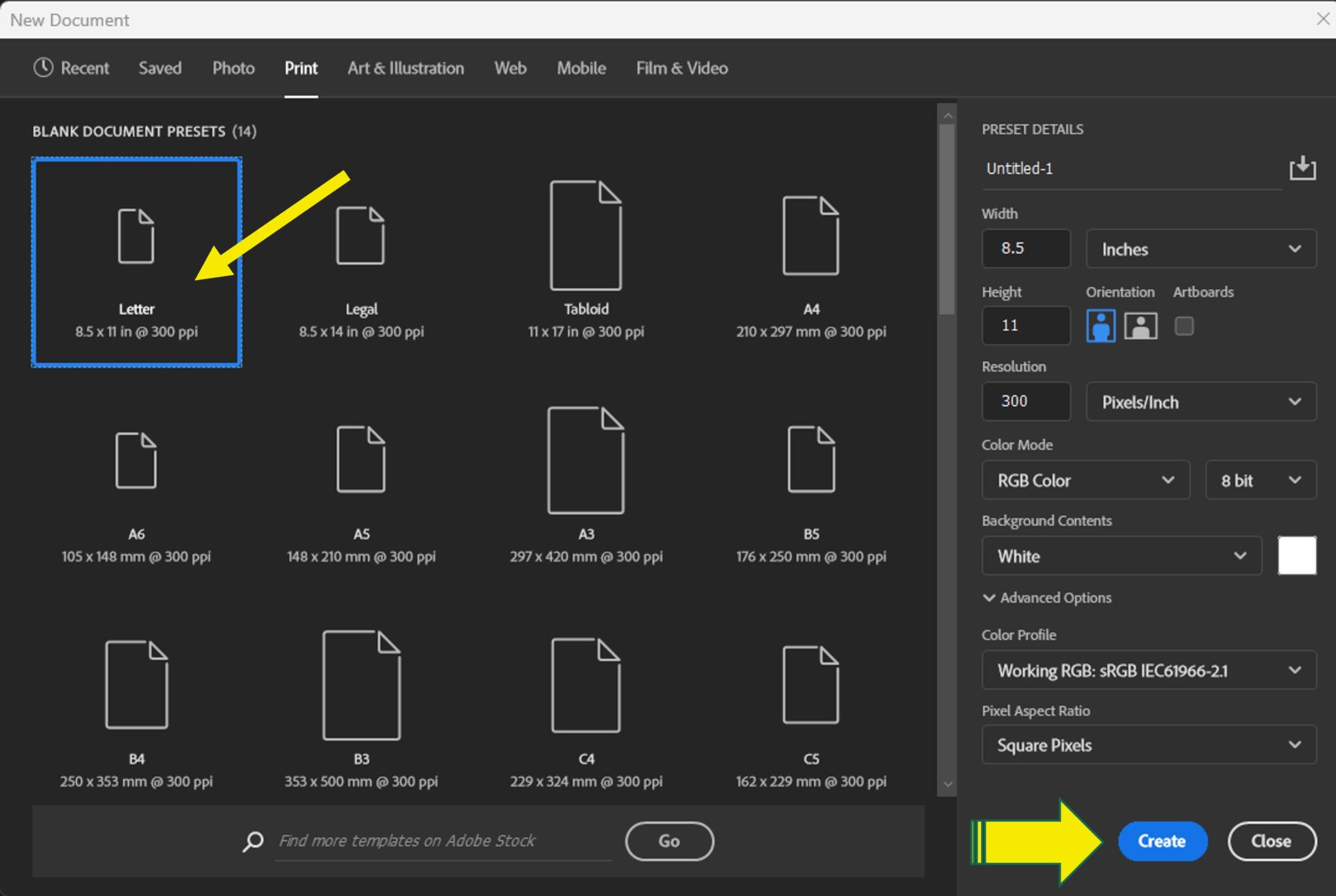Switch to the Film & Video tab
The height and width of the screenshot is (896, 1336).
[681, 68]
